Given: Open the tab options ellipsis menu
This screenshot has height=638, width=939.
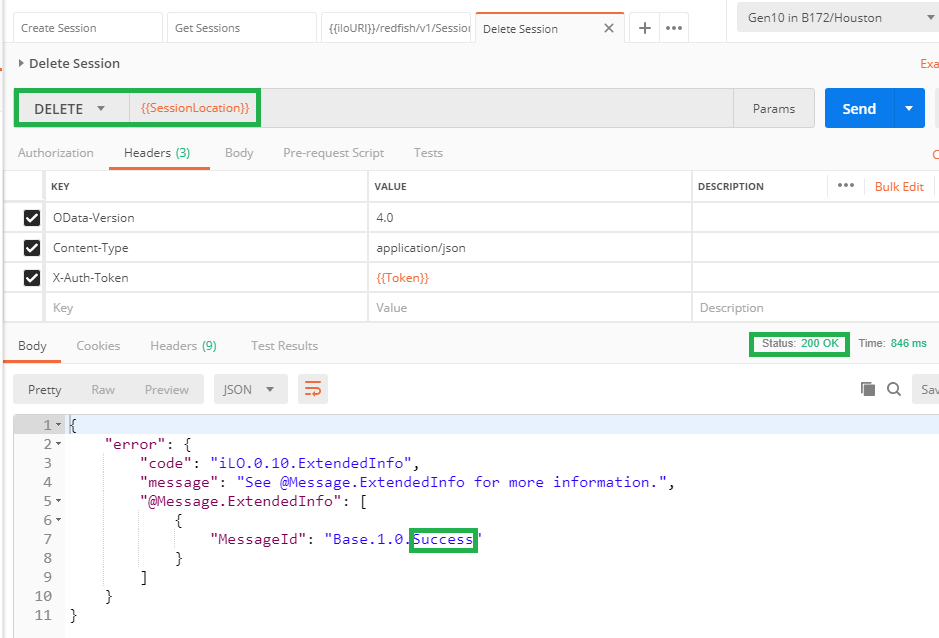Looking at the screenshot, I should tap(674, 28).
